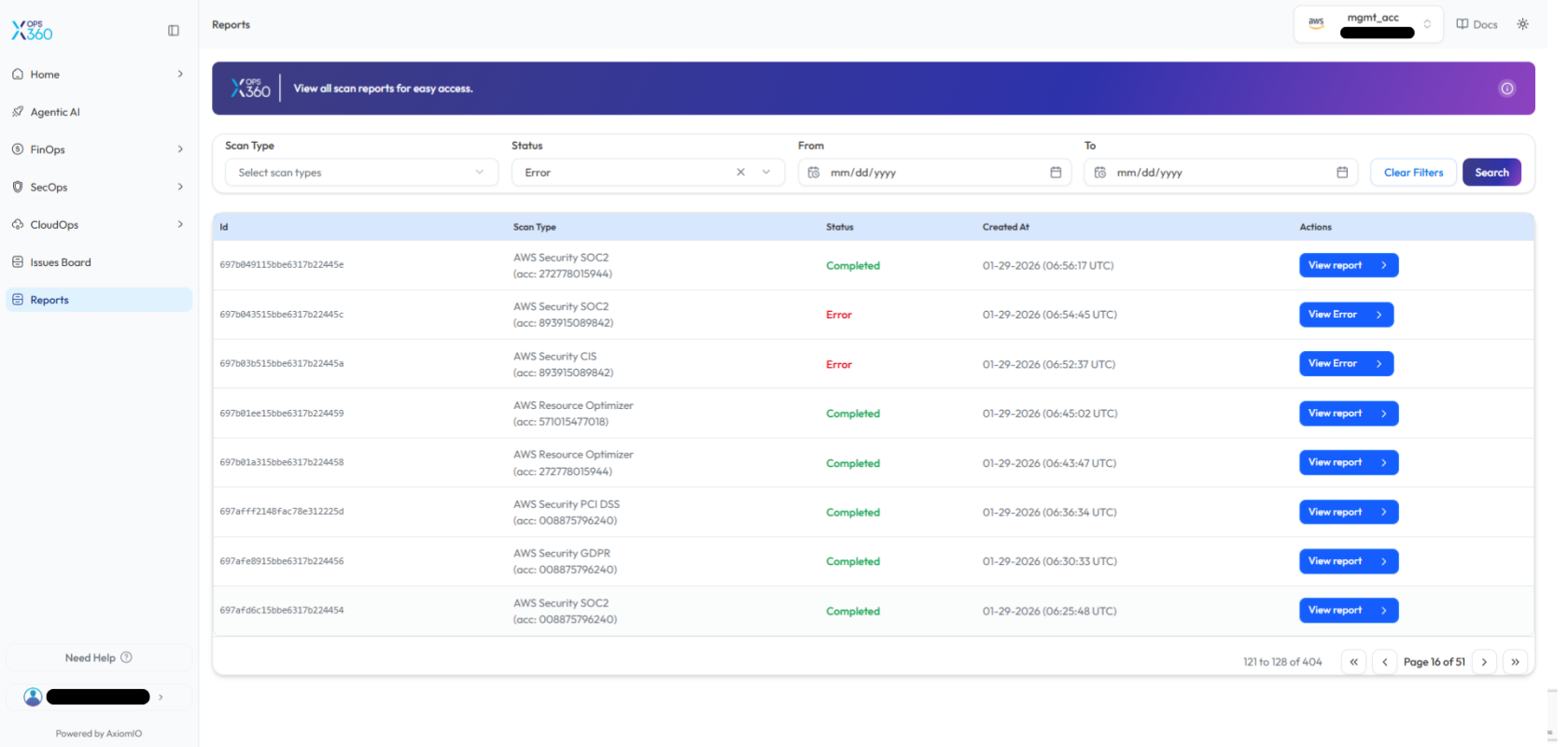Collapse the sidebar panel icon
The image size is (1568, 747).
[x=174, y=31]
